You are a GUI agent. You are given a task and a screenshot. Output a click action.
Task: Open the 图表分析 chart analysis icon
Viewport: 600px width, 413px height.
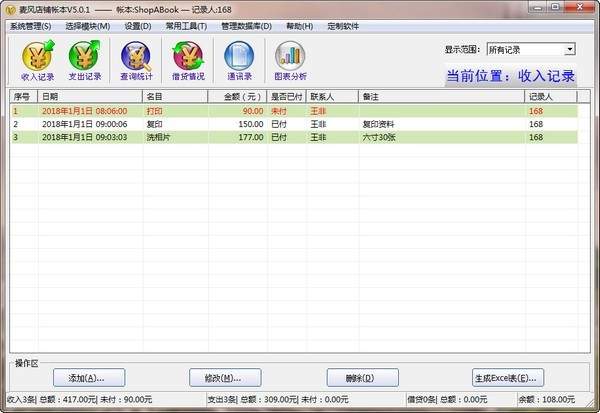point(290,60)
